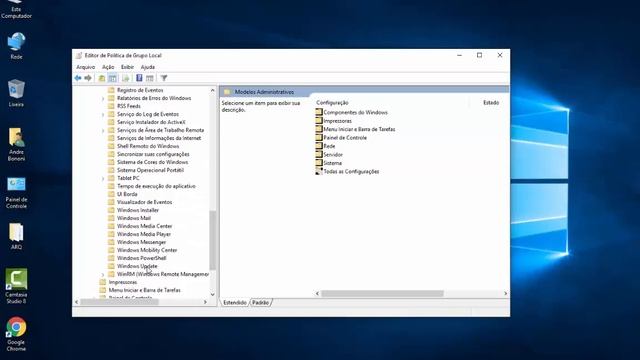Click tree pane horizontal scroll right arrow
The height and width of the screenshot is (360, 640).
click(205, 302)
